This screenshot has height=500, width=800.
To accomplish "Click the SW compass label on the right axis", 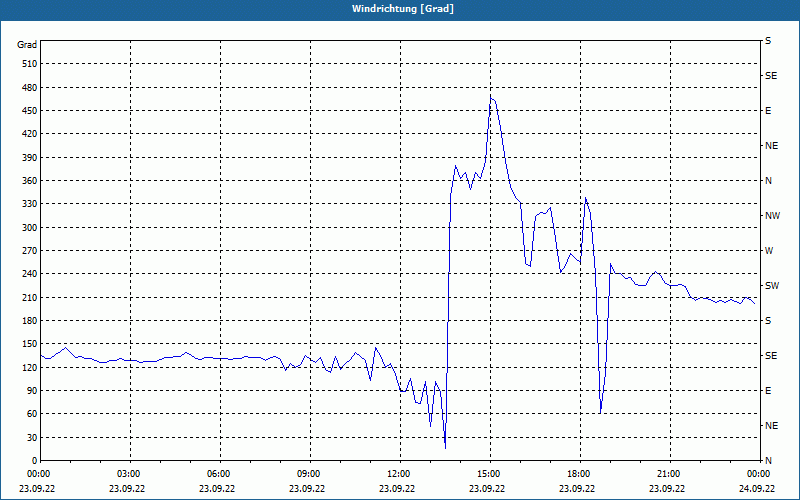I will pyautogui.click(x=772, y=286).
